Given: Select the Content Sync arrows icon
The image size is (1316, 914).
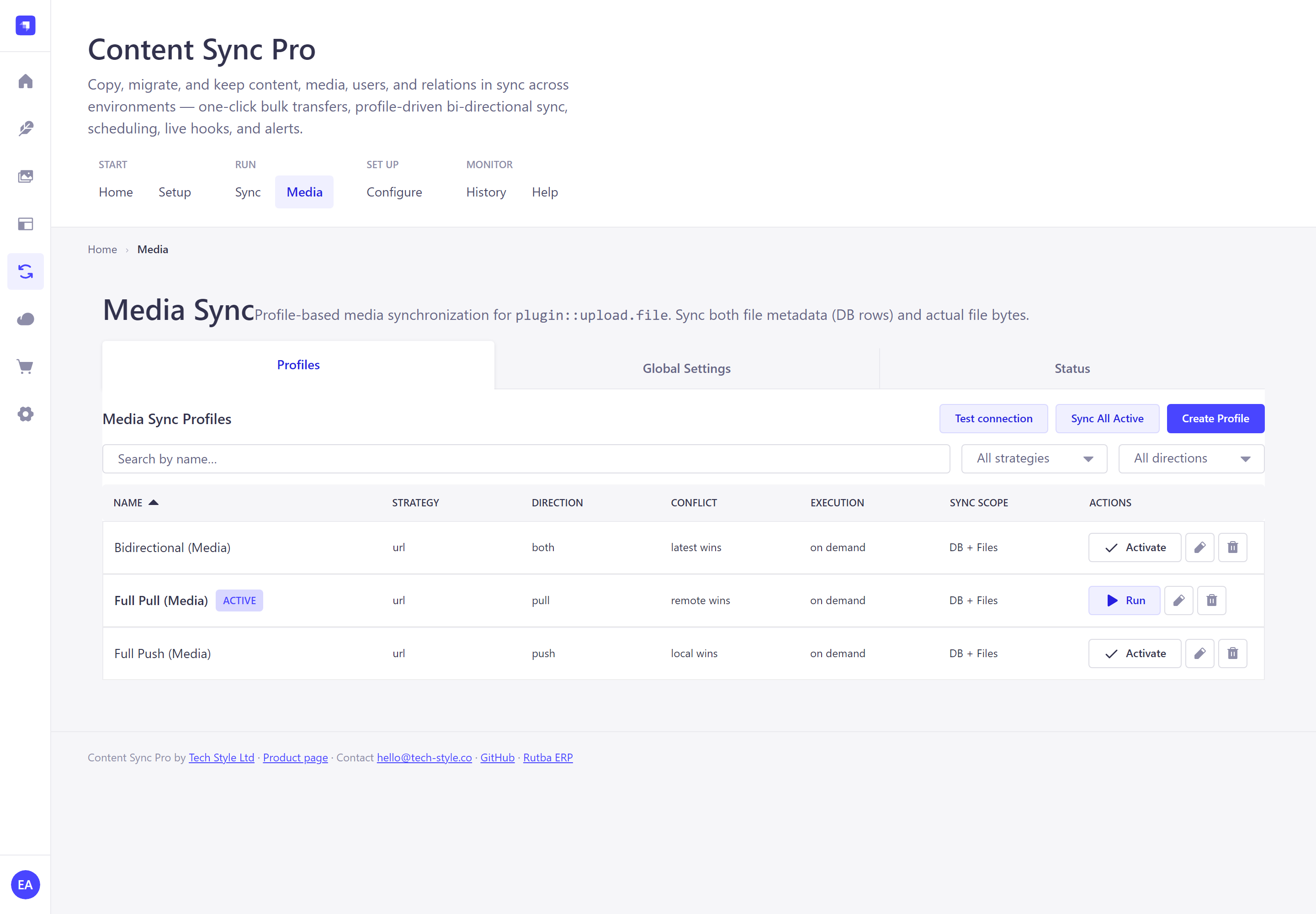Looking at the screenshot, I should [x=25, y=271].
